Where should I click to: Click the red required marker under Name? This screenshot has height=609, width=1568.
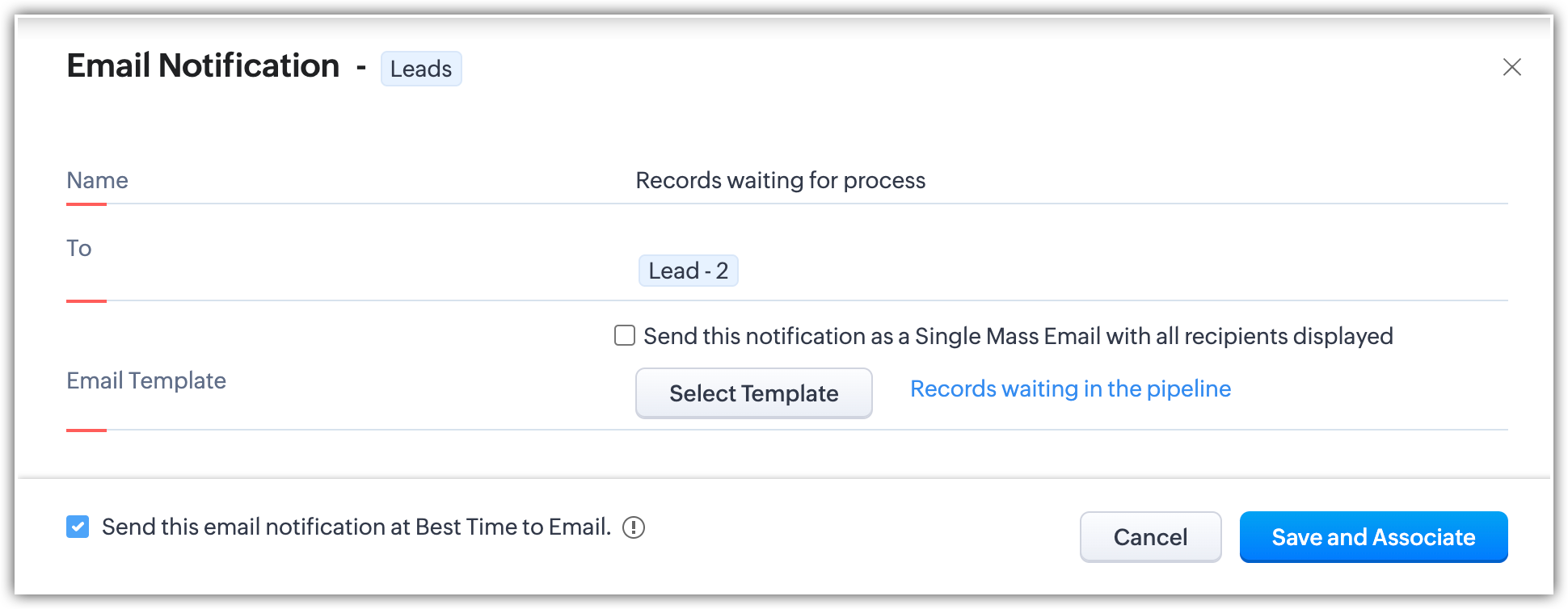(86, 204)
